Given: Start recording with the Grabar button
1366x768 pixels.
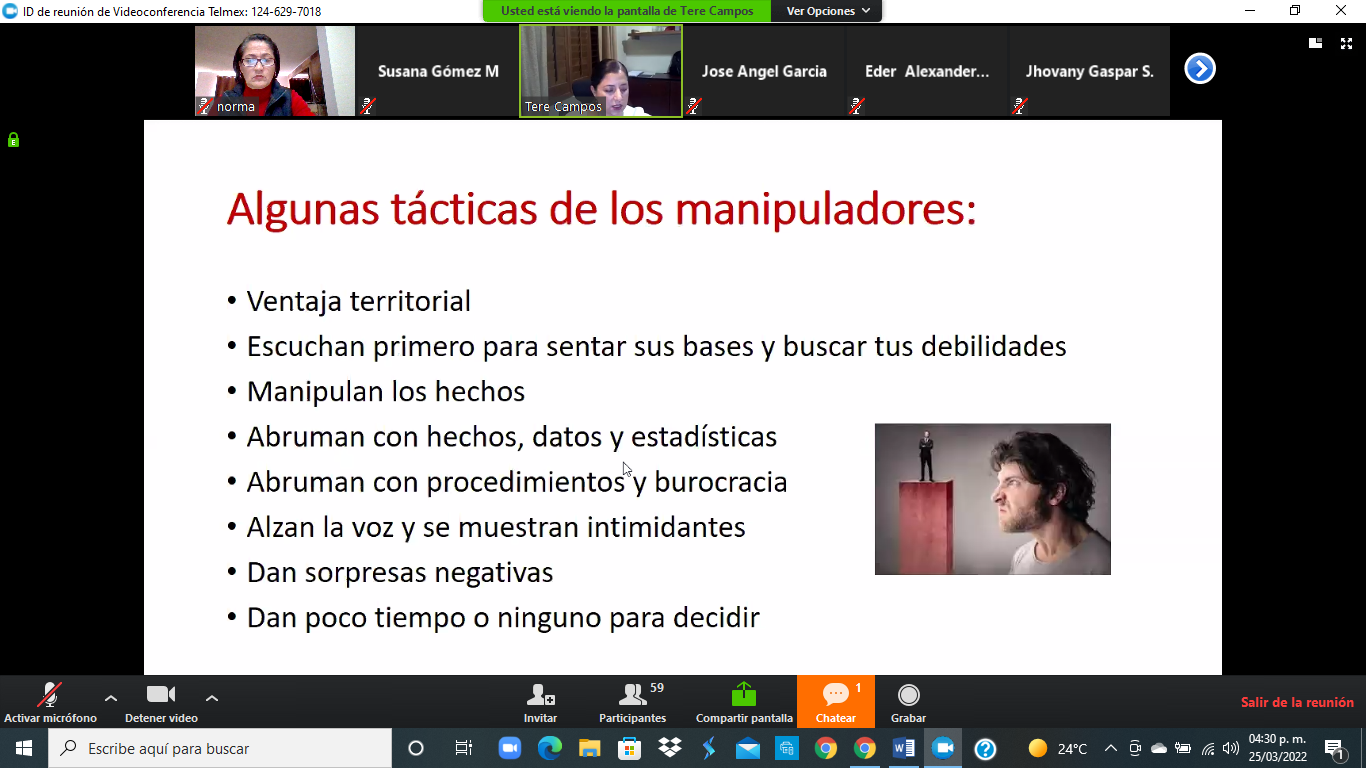Looking at the screenshot, I should click(x=908, y=695).
